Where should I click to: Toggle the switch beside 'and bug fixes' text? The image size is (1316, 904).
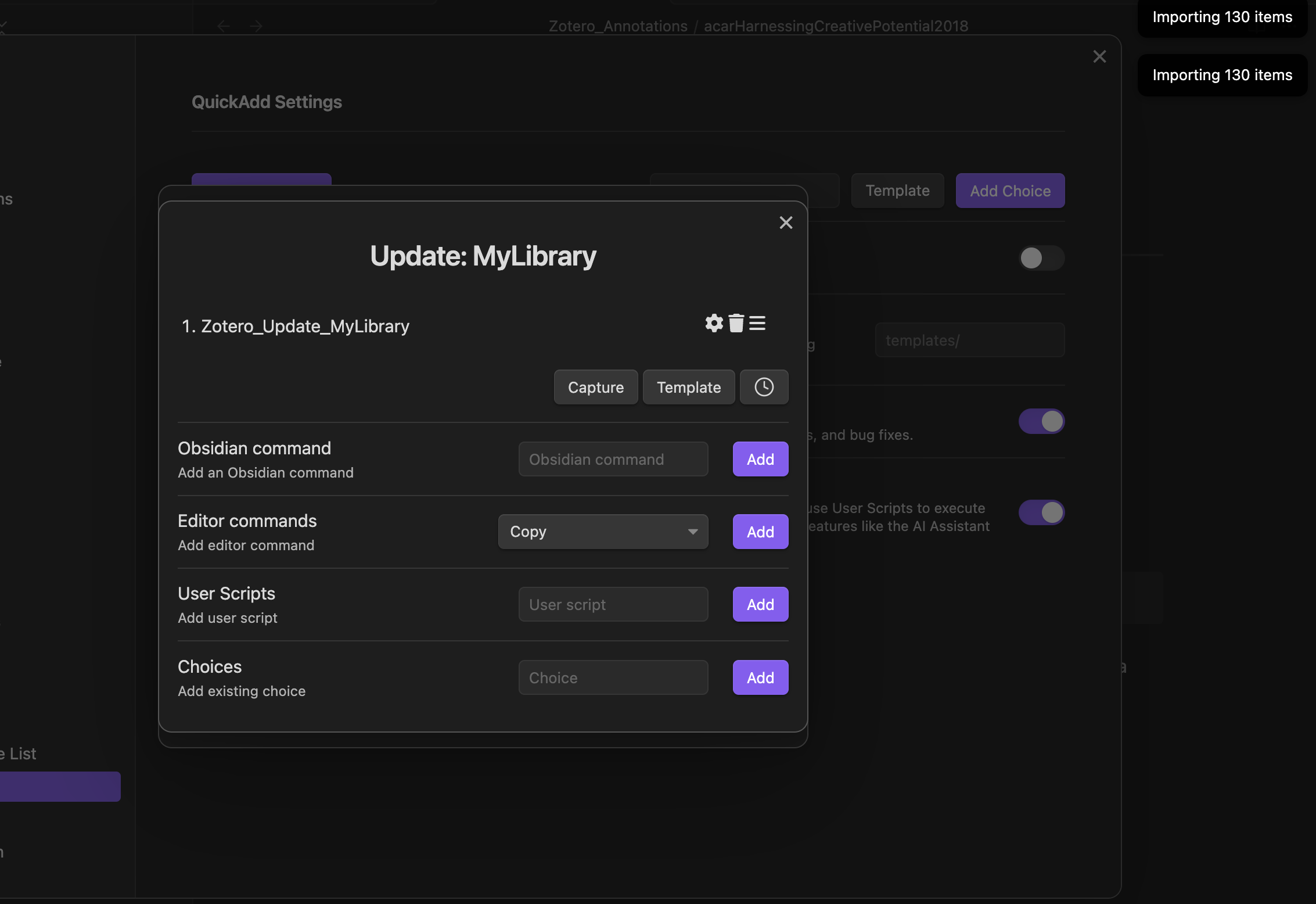pyautogui.click(x=1042, y=421)
